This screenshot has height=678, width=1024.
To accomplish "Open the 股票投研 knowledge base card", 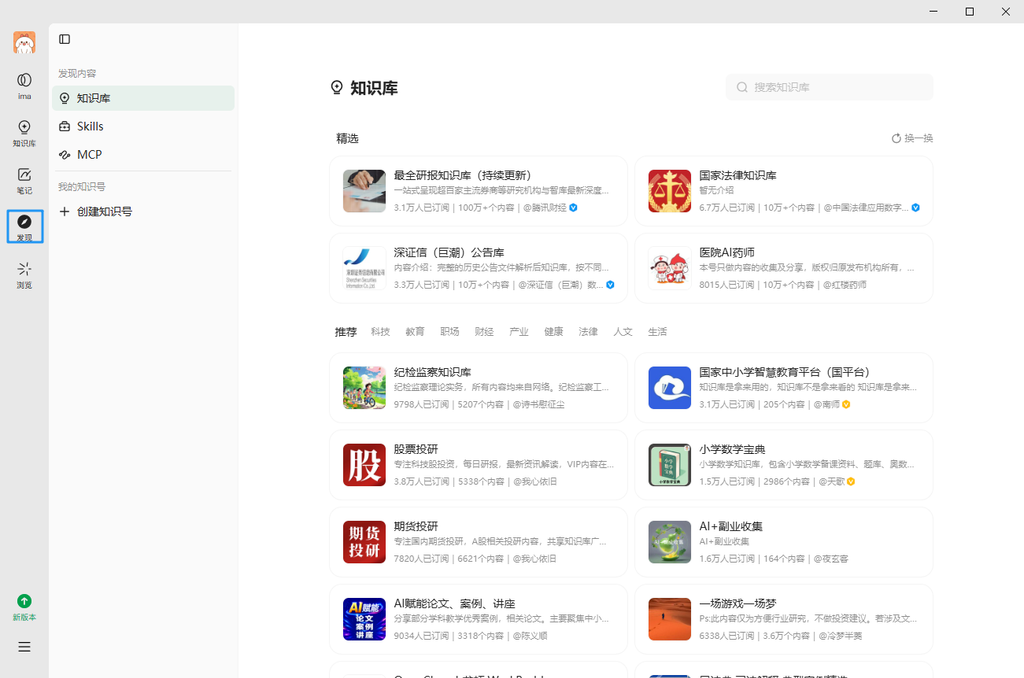I will (x=478, y=465).
